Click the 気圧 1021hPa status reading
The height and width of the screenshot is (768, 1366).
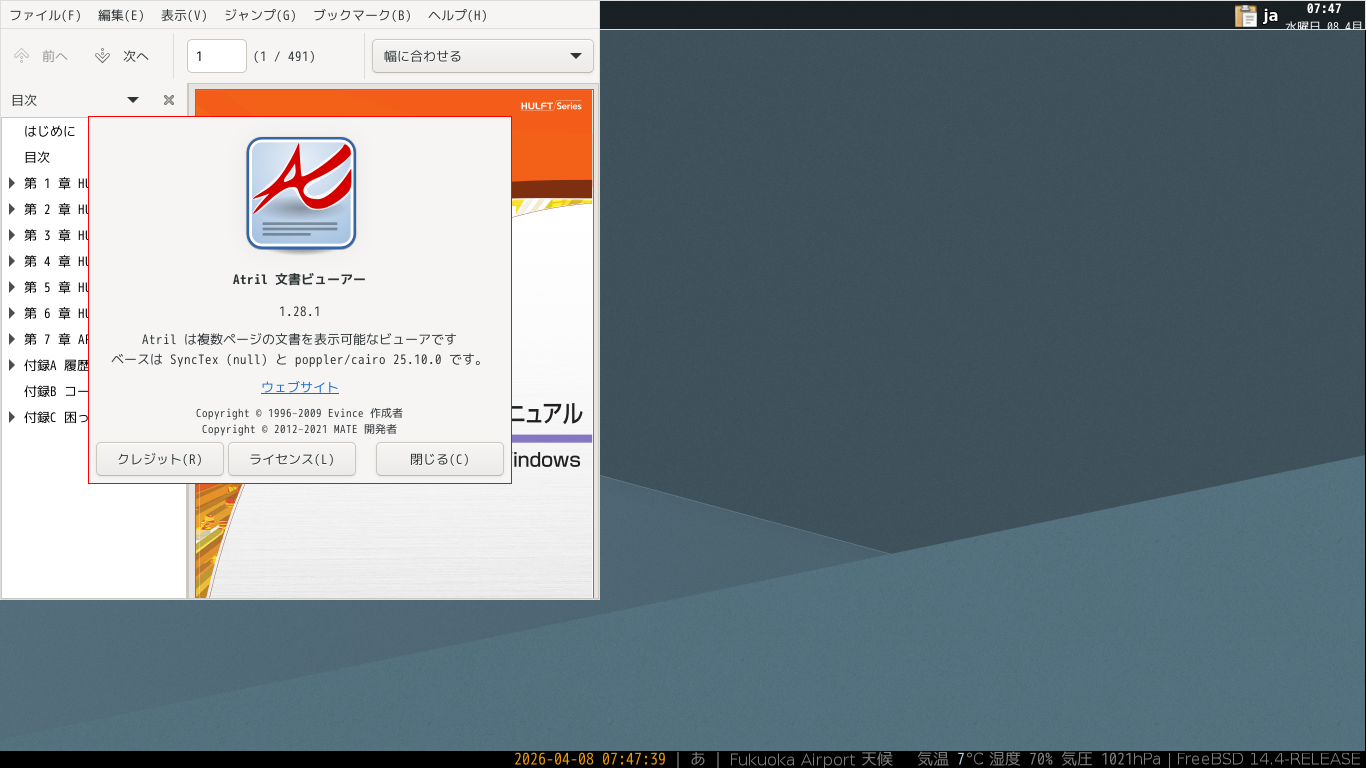coord(1111,759)
